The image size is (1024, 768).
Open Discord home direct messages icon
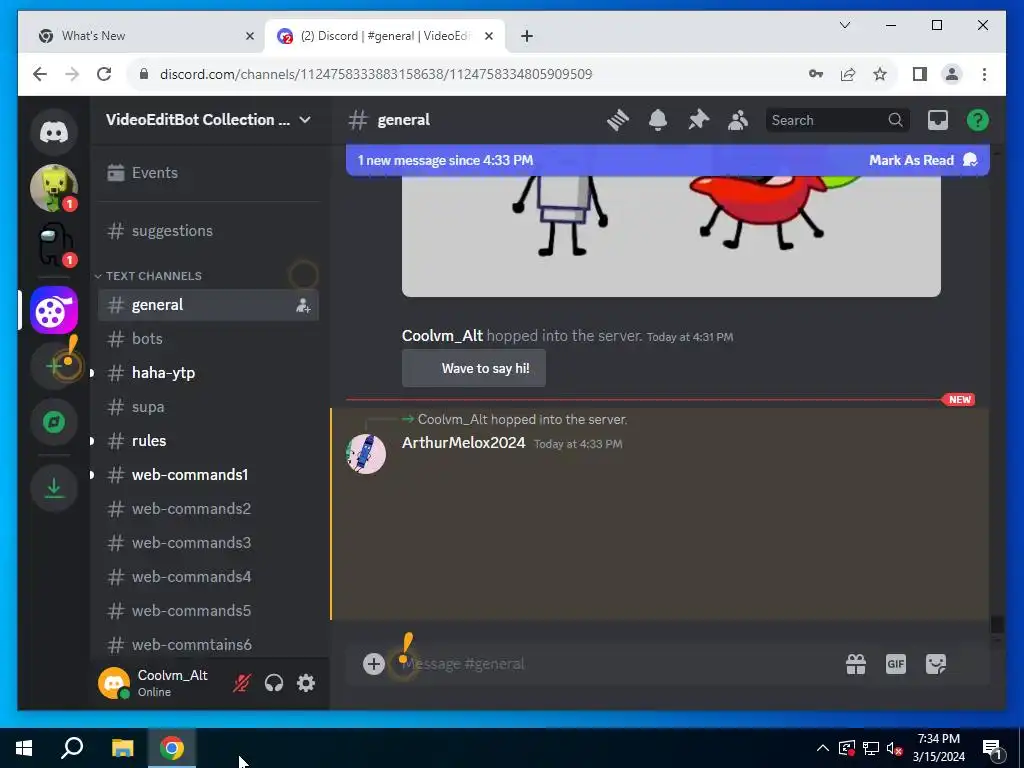pyautogui.click(x=54, y=133)
